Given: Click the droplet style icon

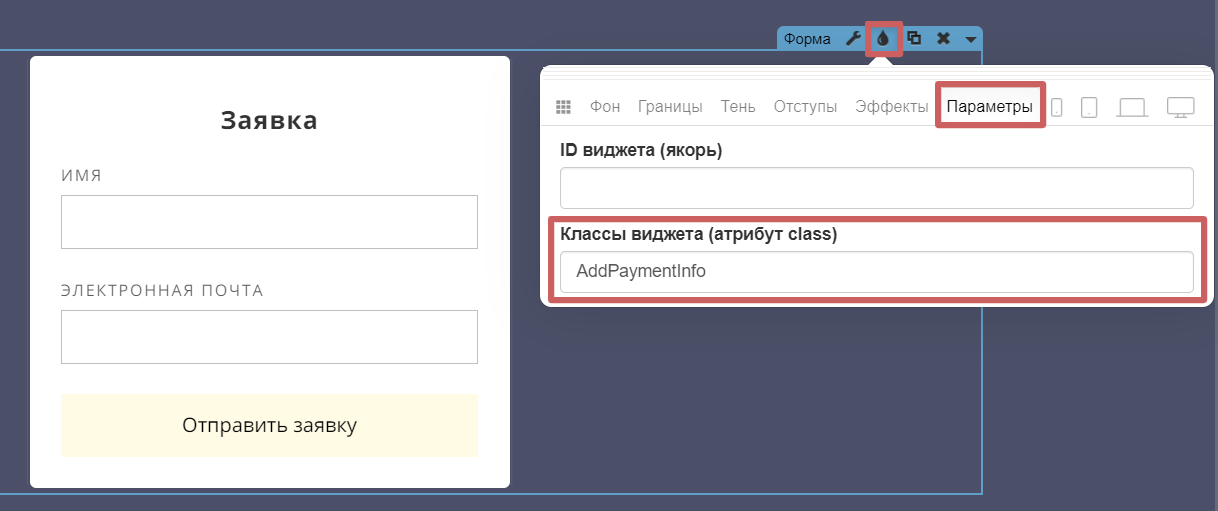Looking at the screenshot, I should 883,39.
